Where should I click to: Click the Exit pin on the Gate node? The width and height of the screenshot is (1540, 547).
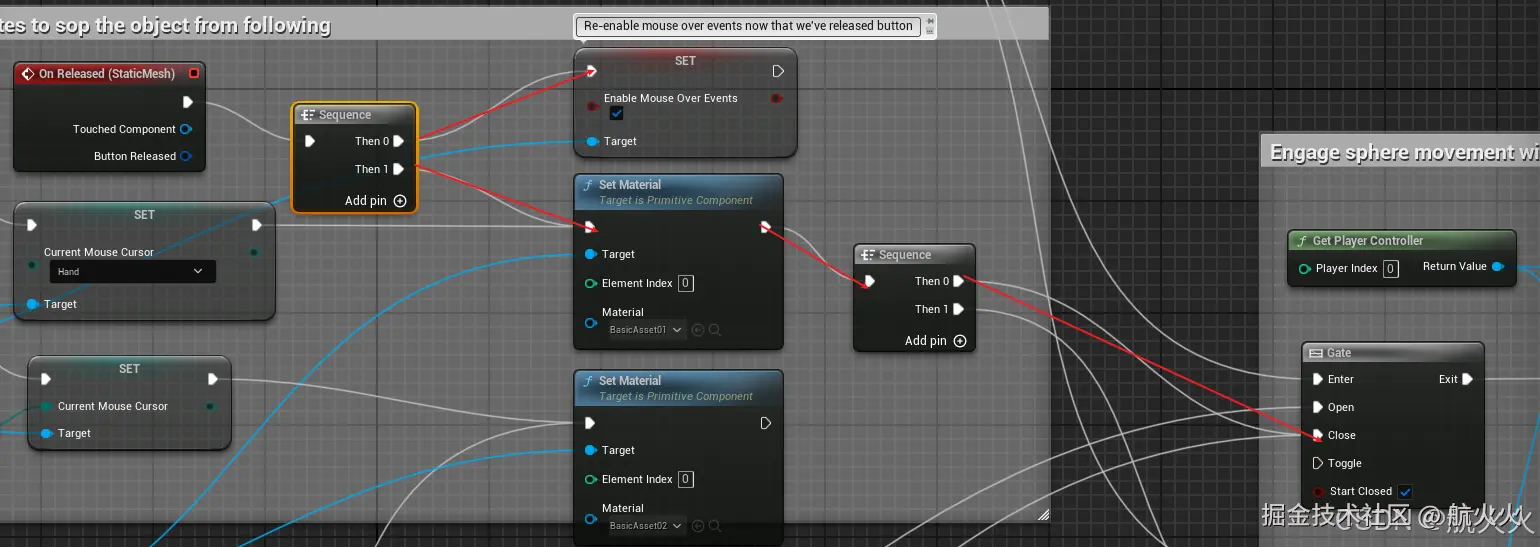point(1467,379)
